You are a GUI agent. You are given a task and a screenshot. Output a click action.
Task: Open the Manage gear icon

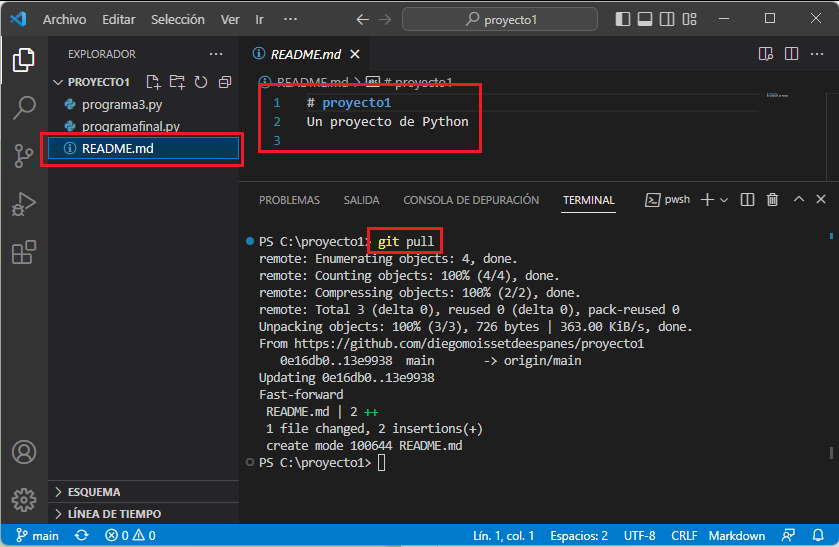[24, 500]
